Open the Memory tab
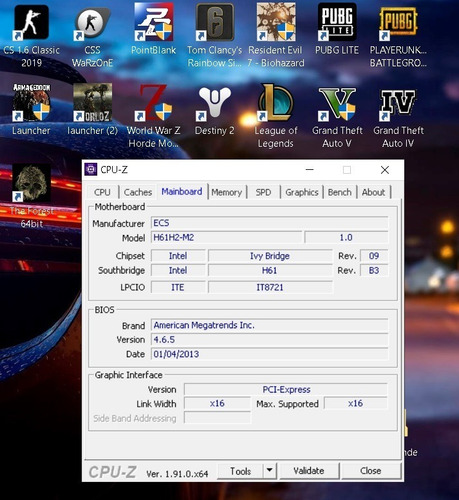 click(x=227, y=192)
